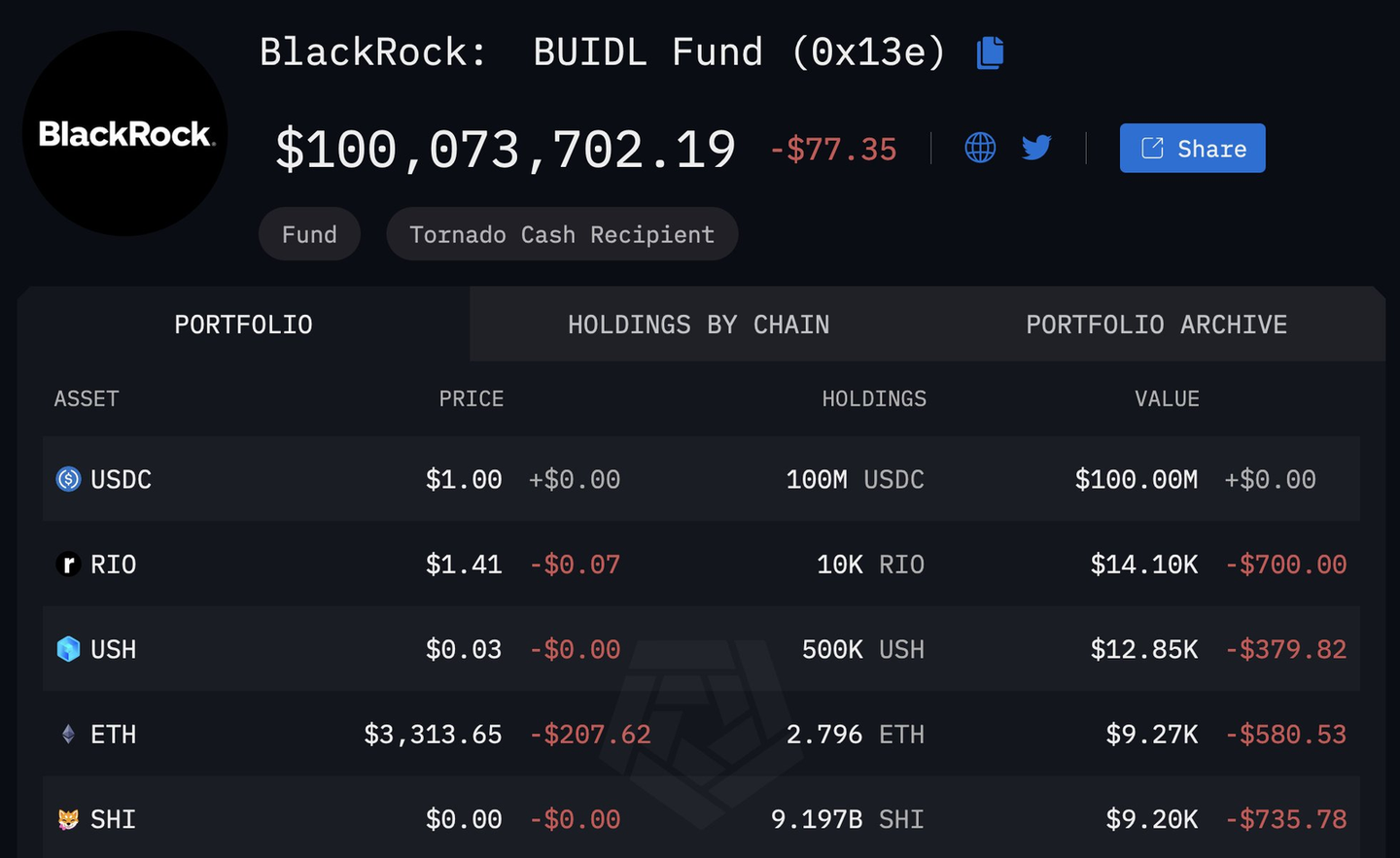1400x858 pixels.
Task: Sort by the Asset column header
Action: coord(87,399)
